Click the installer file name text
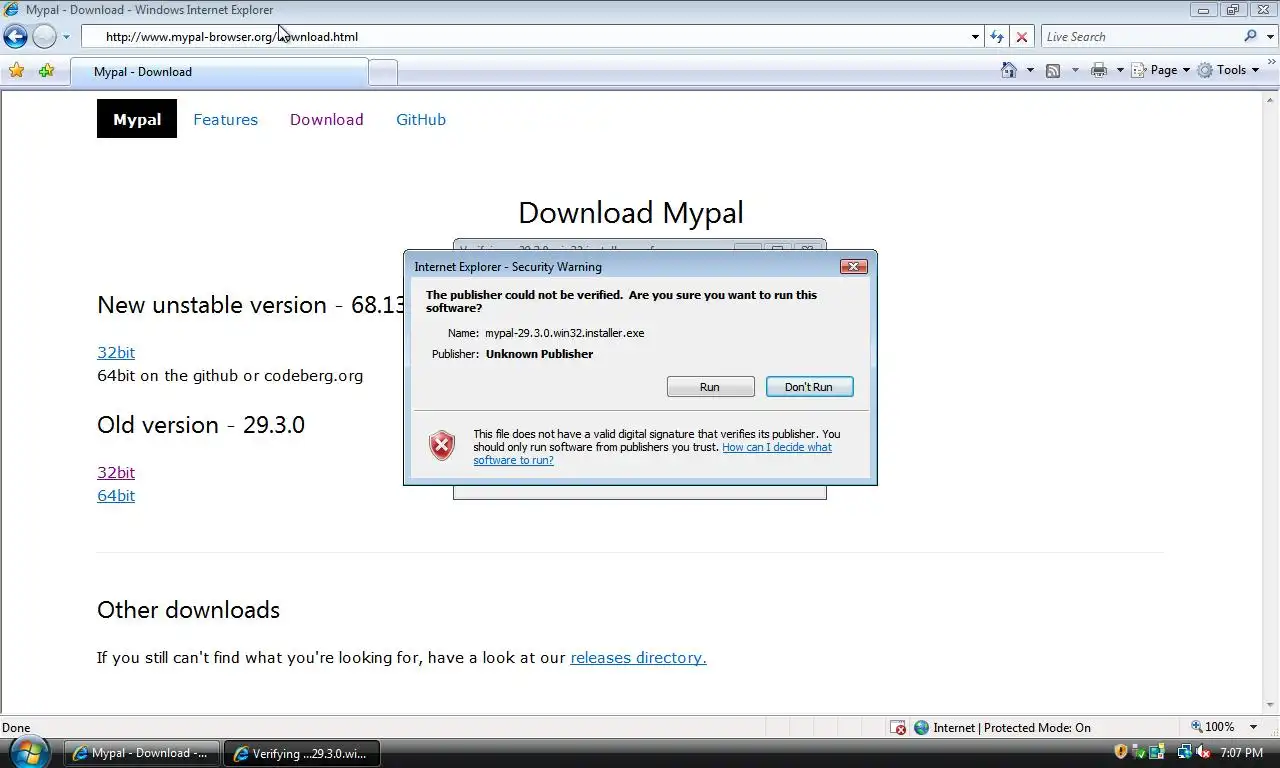 [x=565, y=333]
